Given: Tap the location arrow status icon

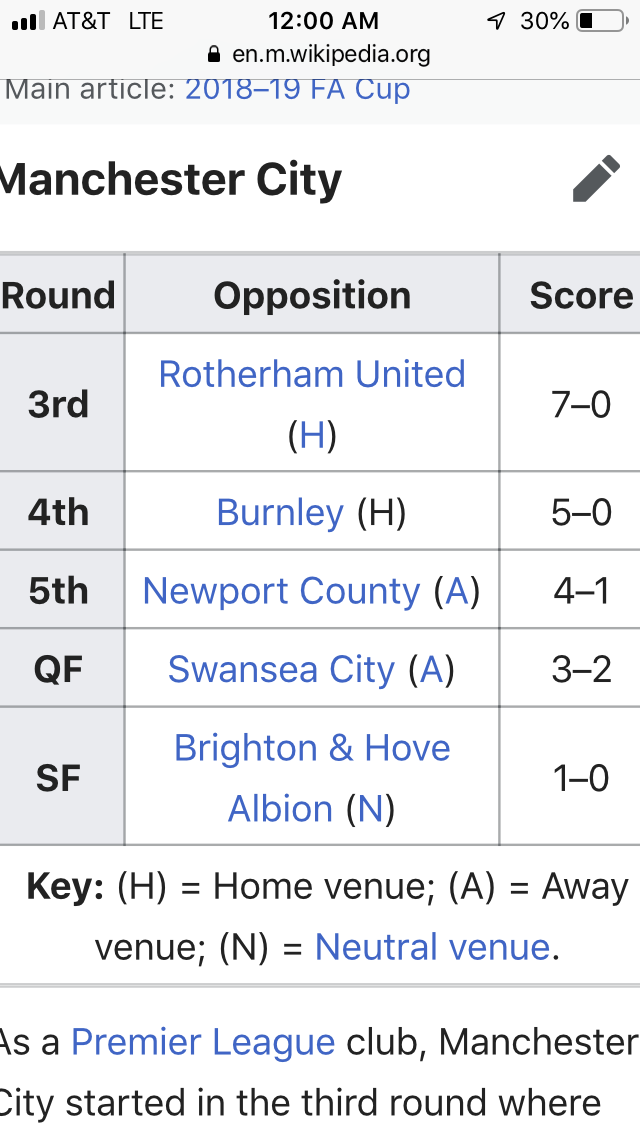Looking at the screenshot, I should [496, 20].
